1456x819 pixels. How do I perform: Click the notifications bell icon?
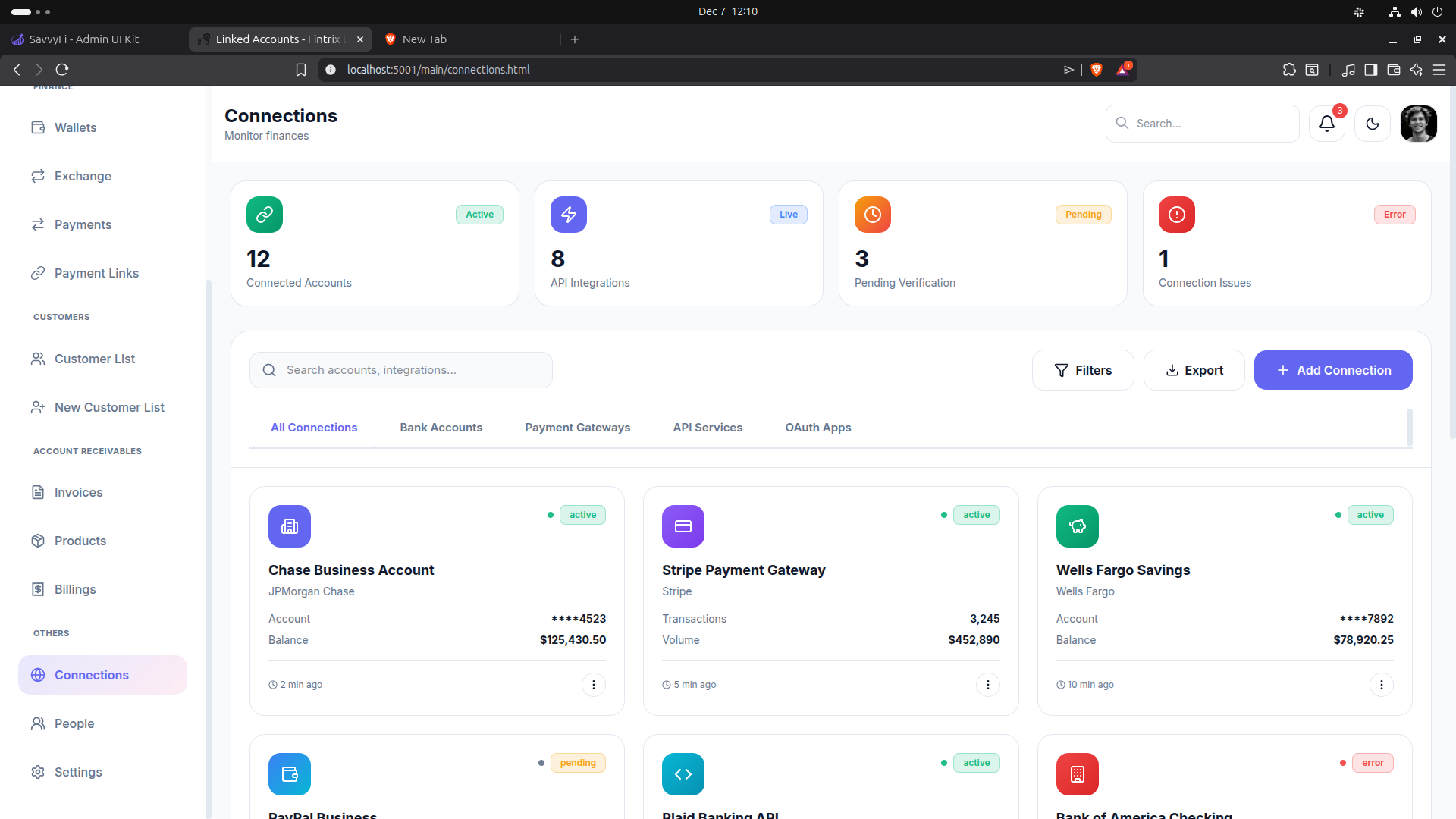(x=1326, y=124)
